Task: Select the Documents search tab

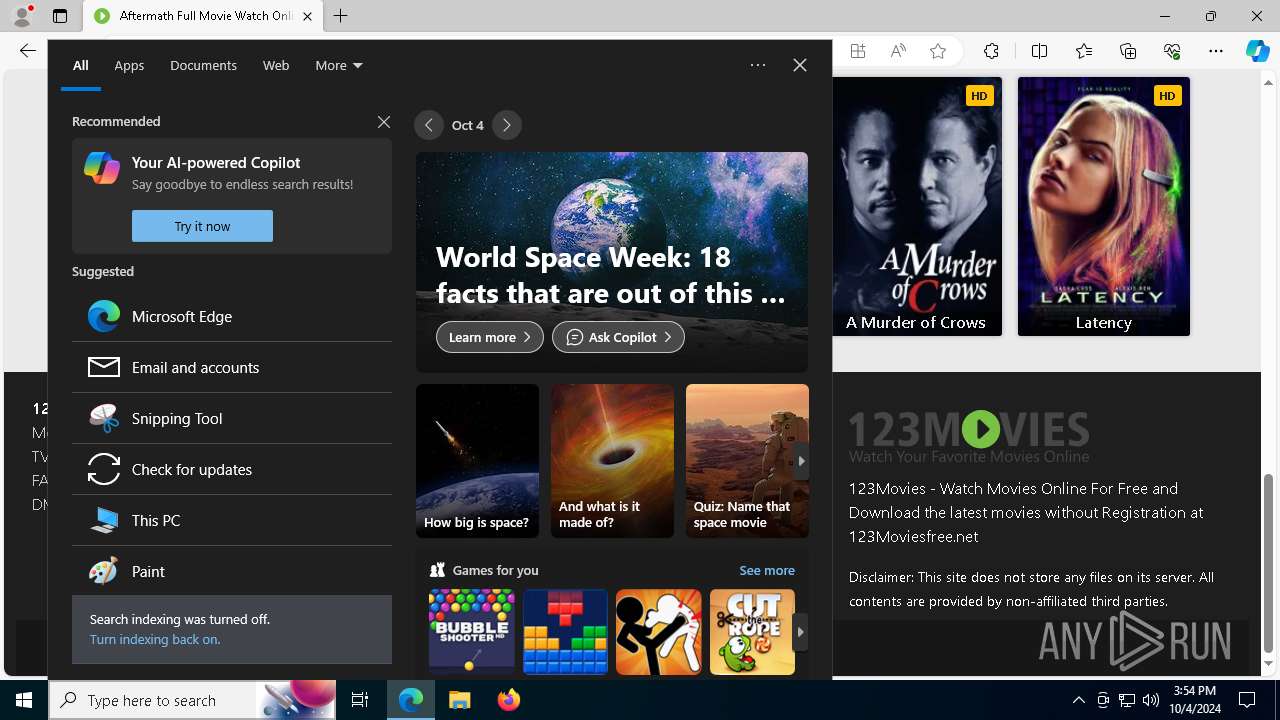Action: [x=203, y=65]
